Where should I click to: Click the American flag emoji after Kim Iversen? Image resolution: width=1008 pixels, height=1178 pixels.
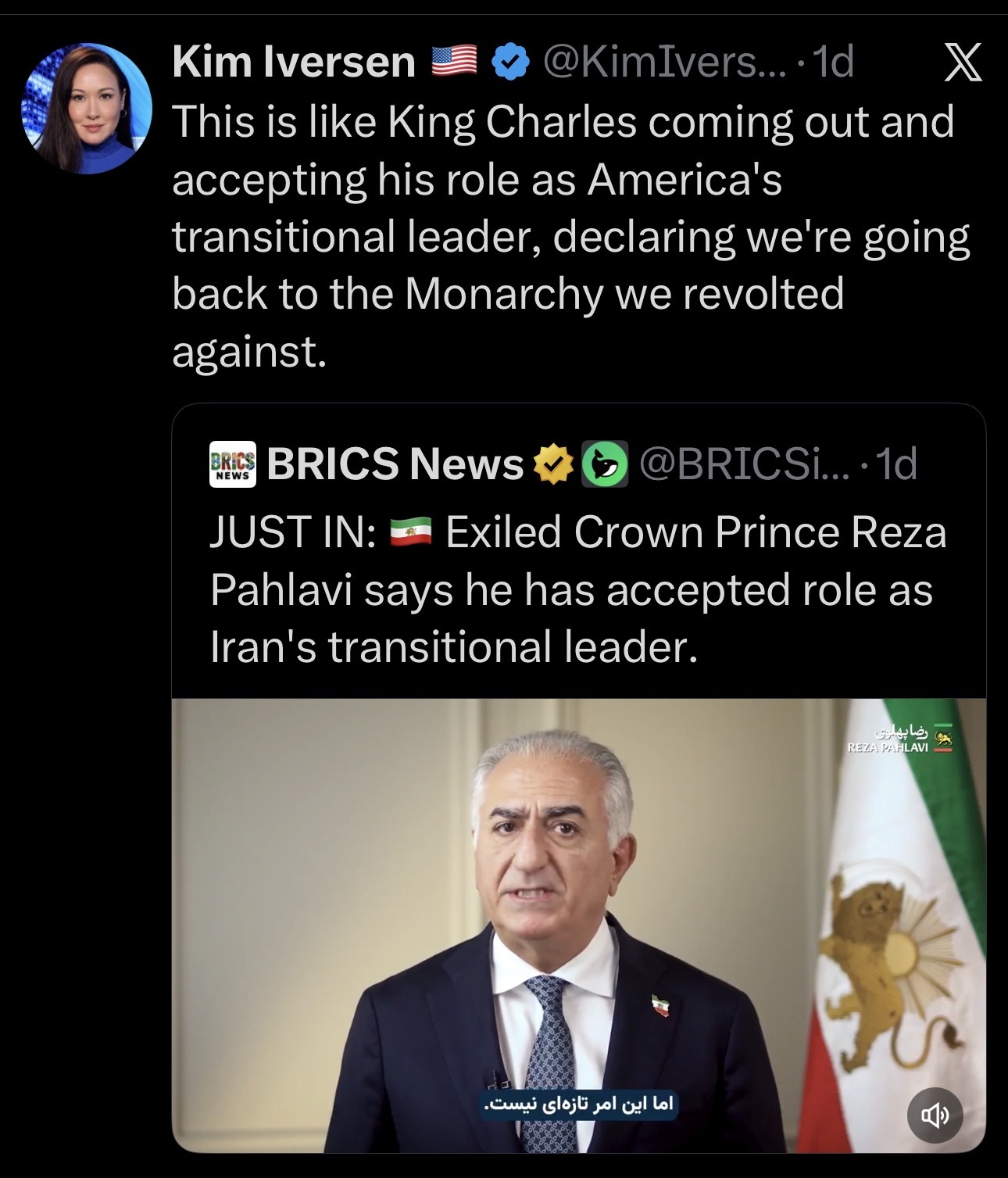point(454,62)
